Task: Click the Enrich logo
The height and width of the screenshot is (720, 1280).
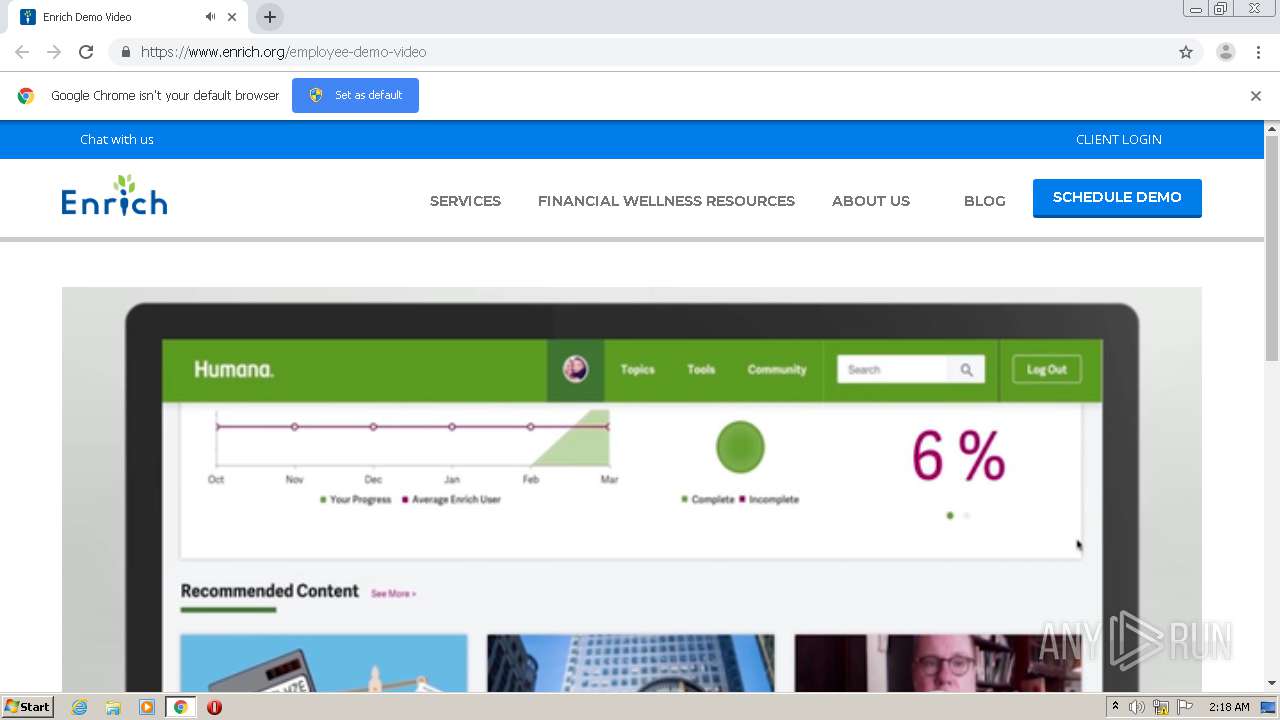Action: (114, 196)
